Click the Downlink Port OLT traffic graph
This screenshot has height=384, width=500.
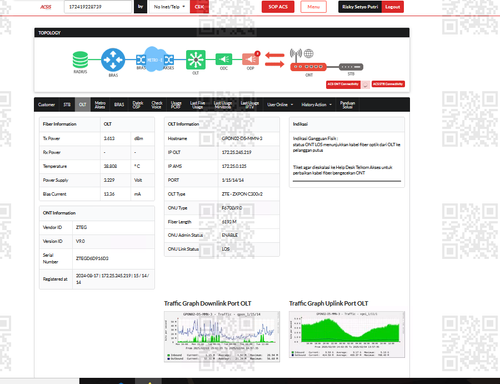click(222, 336)
